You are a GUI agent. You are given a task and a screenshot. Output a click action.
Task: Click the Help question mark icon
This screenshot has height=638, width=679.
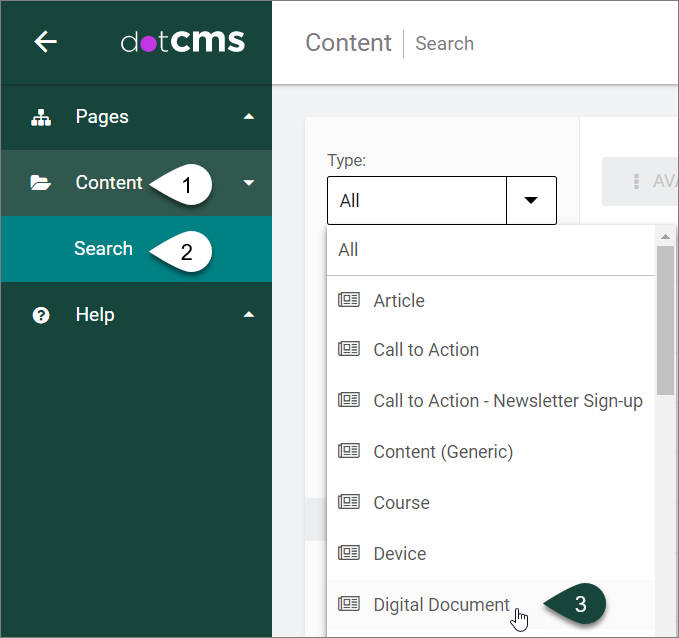41,315
